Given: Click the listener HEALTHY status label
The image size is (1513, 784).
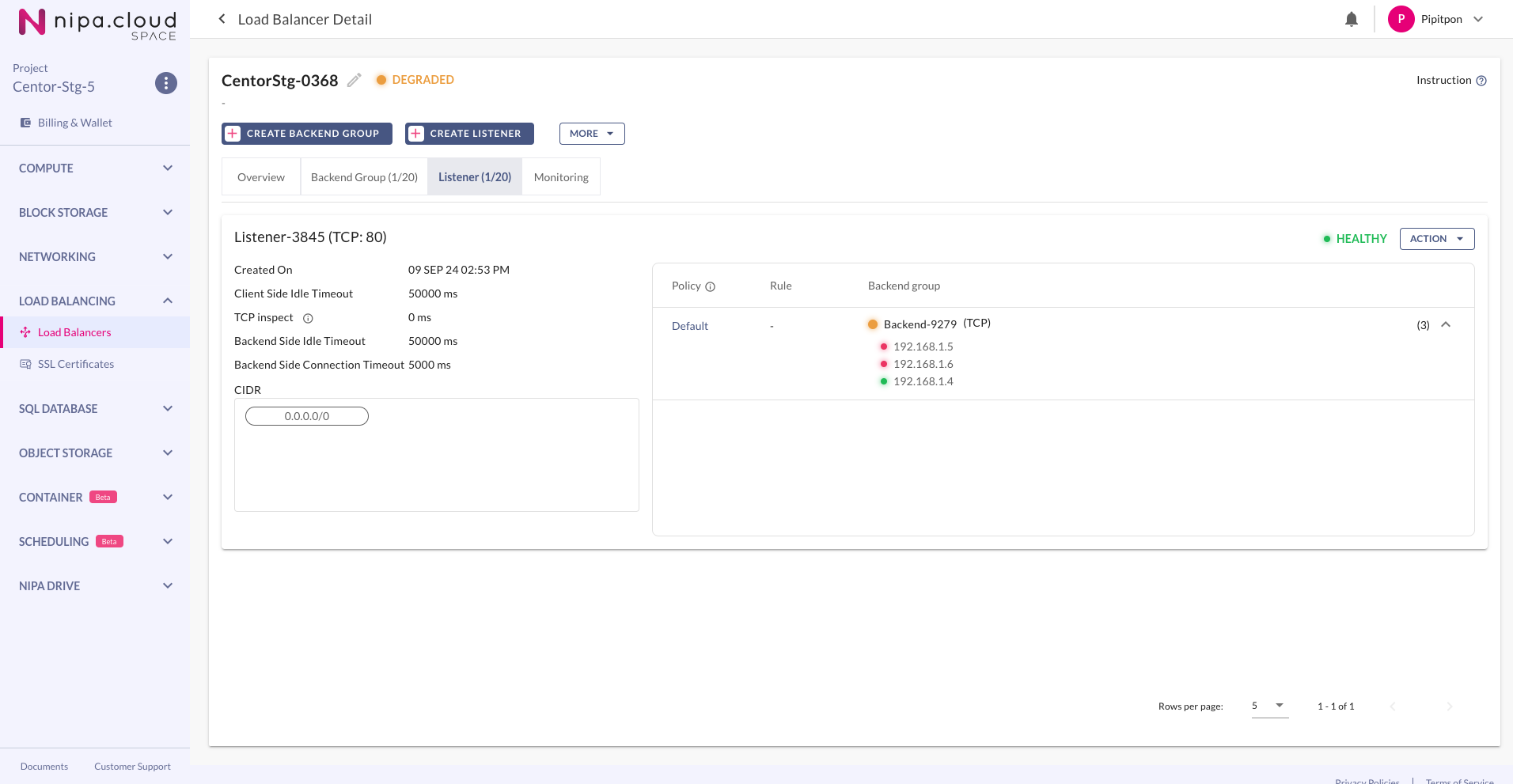Looking at the screenshot, I should point(1362,239).
